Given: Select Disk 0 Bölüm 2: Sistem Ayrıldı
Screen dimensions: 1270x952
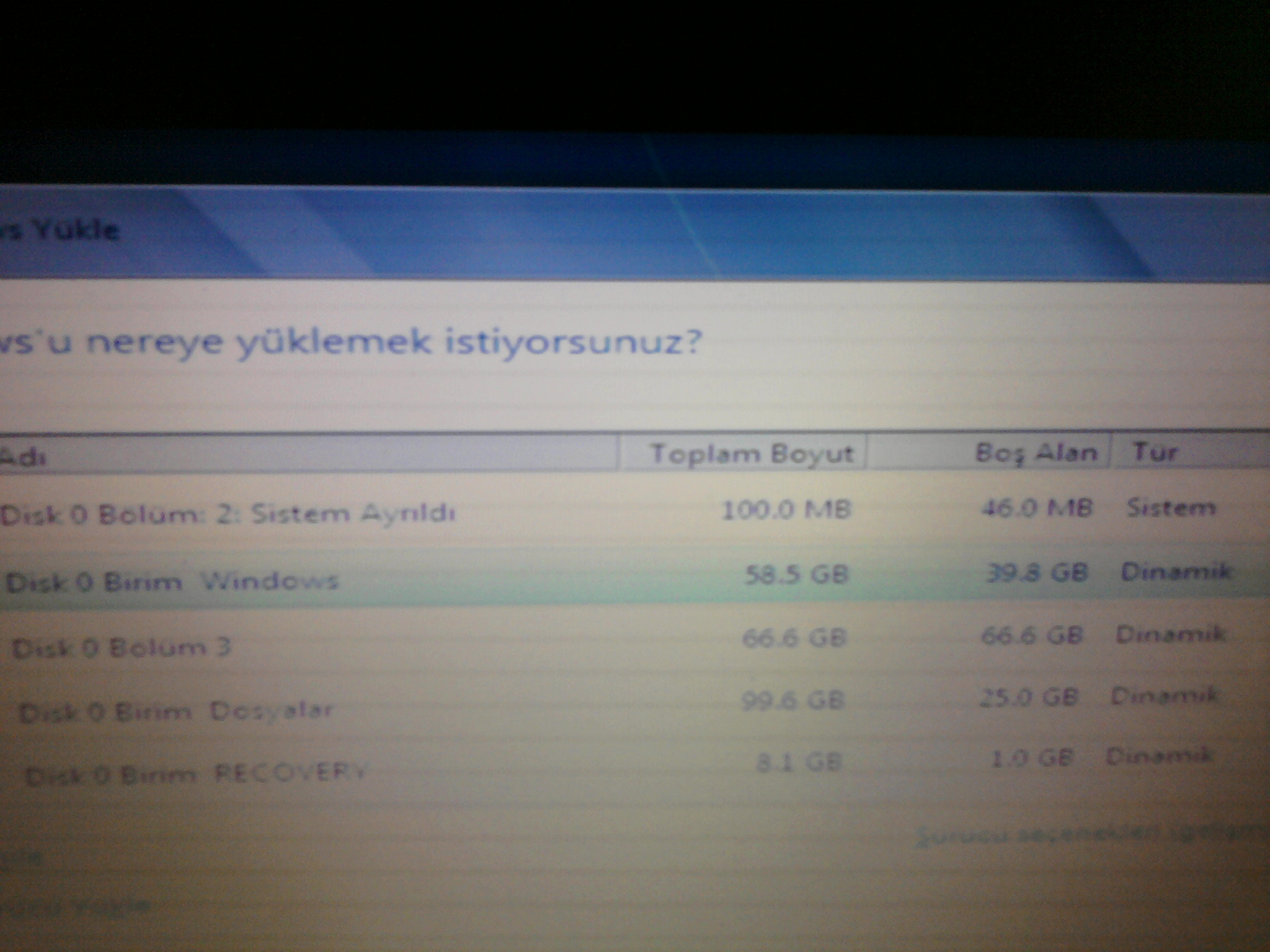Looking at the screenshot, I should coord(228,514).
